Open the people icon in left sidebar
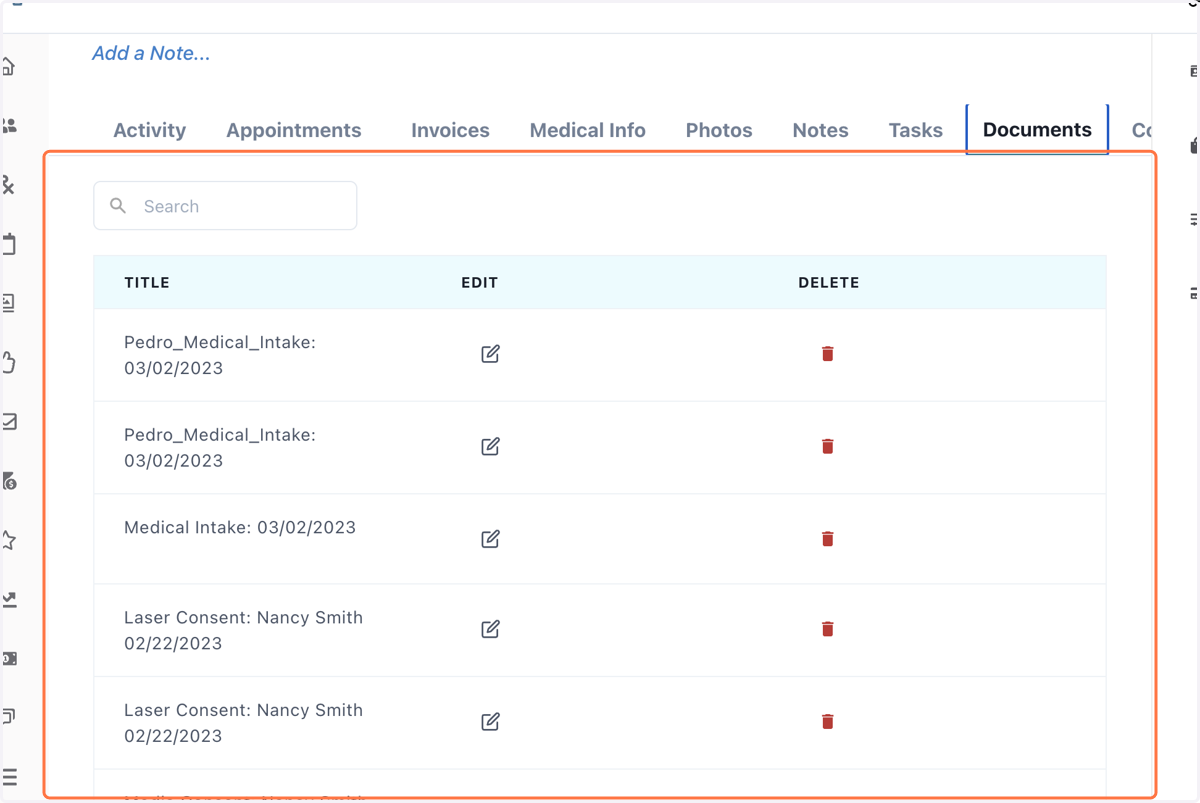Viewport: 1200px width, 803px height. [x=9, y=126]
